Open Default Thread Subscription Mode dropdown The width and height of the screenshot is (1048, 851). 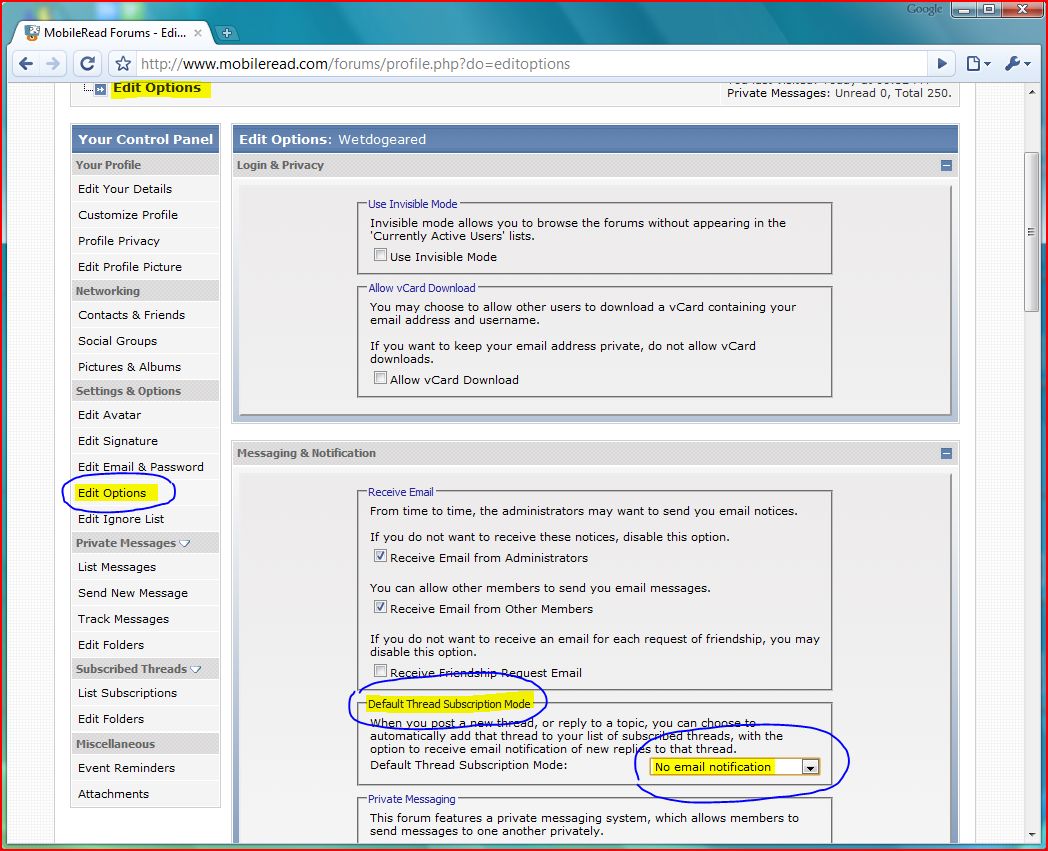[x=735, y=767]
